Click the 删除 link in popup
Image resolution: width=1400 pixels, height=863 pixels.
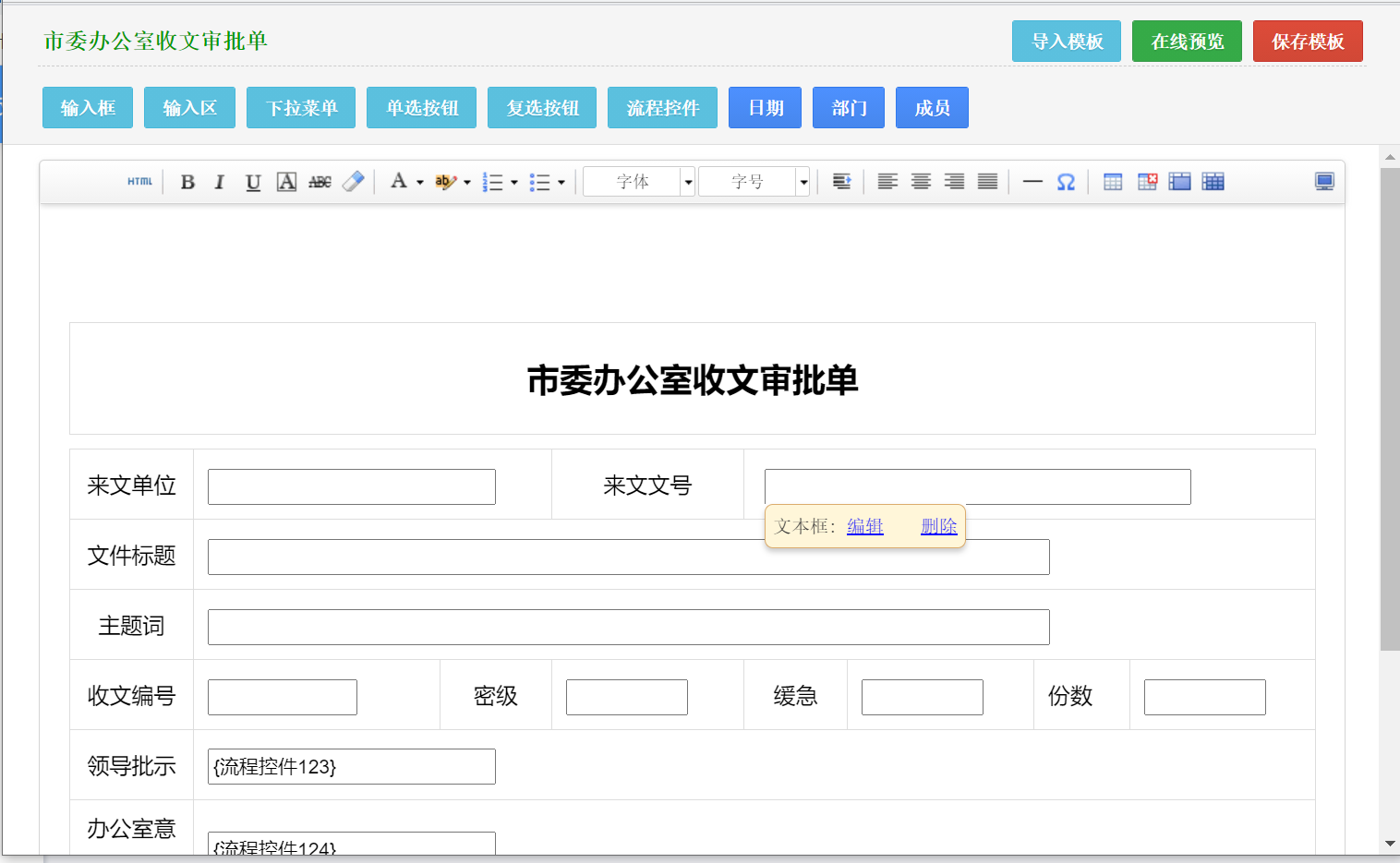click(938, 526)
